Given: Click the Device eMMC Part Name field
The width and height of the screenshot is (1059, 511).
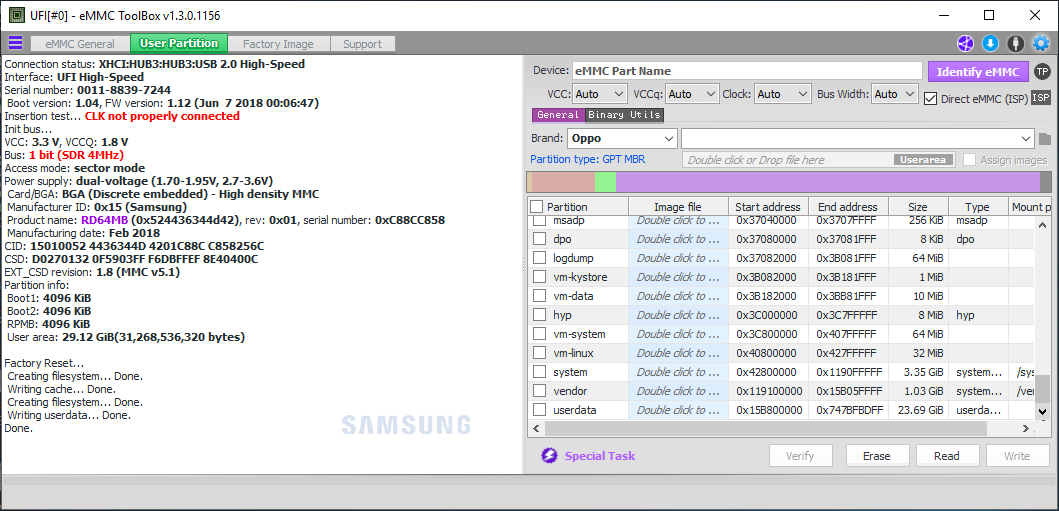Looking at the screenshot, I should [x=747, y=71].
